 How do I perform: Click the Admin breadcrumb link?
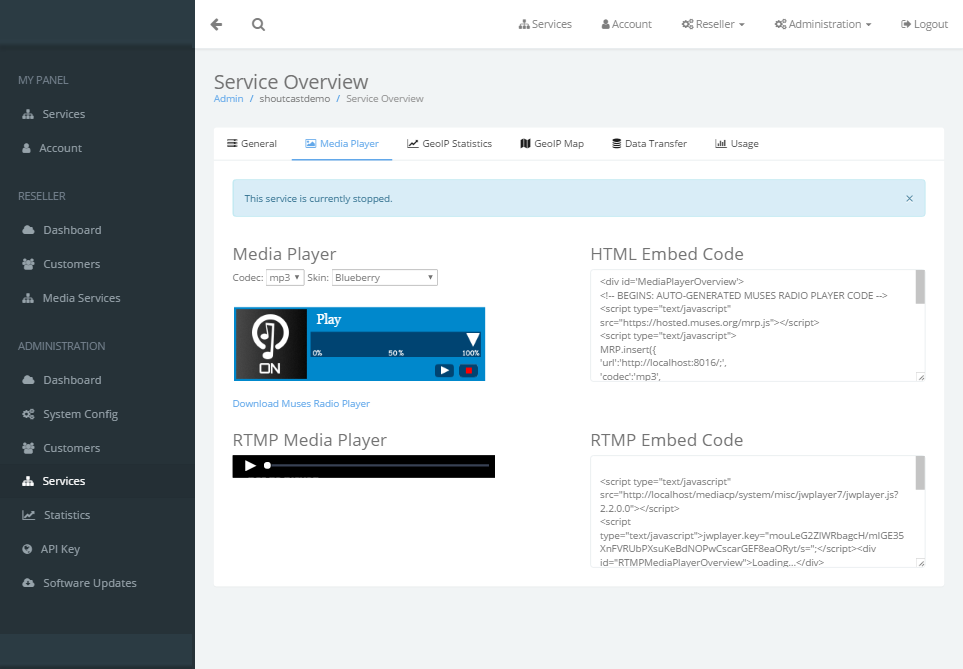228,98
